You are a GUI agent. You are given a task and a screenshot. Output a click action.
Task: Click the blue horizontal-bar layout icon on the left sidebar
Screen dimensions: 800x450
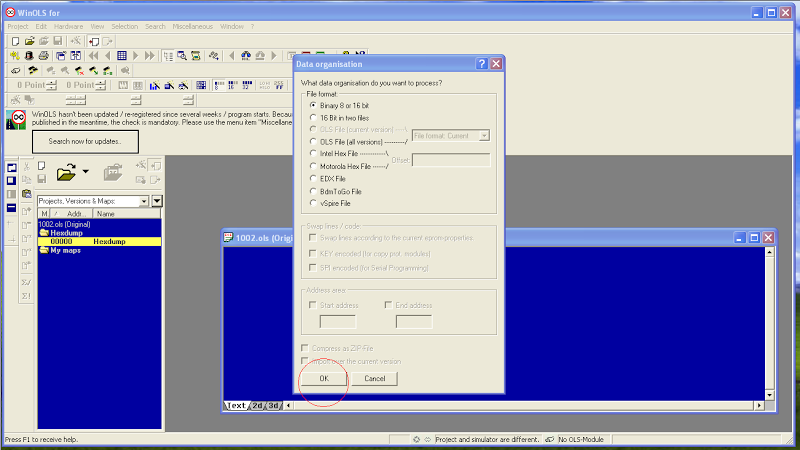11,208
